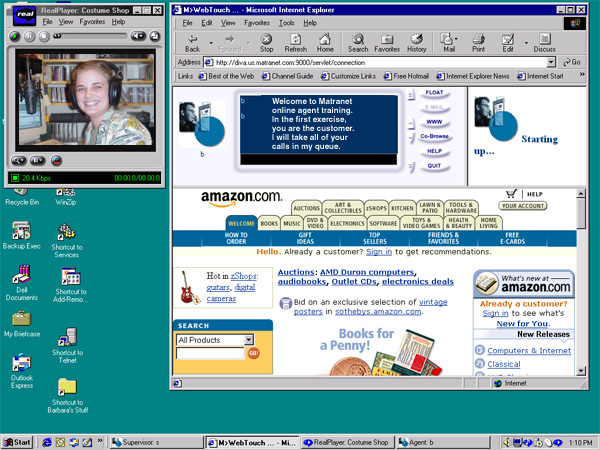
Task: Open My Briefcase desktop icon
Action: pos(22,324)
